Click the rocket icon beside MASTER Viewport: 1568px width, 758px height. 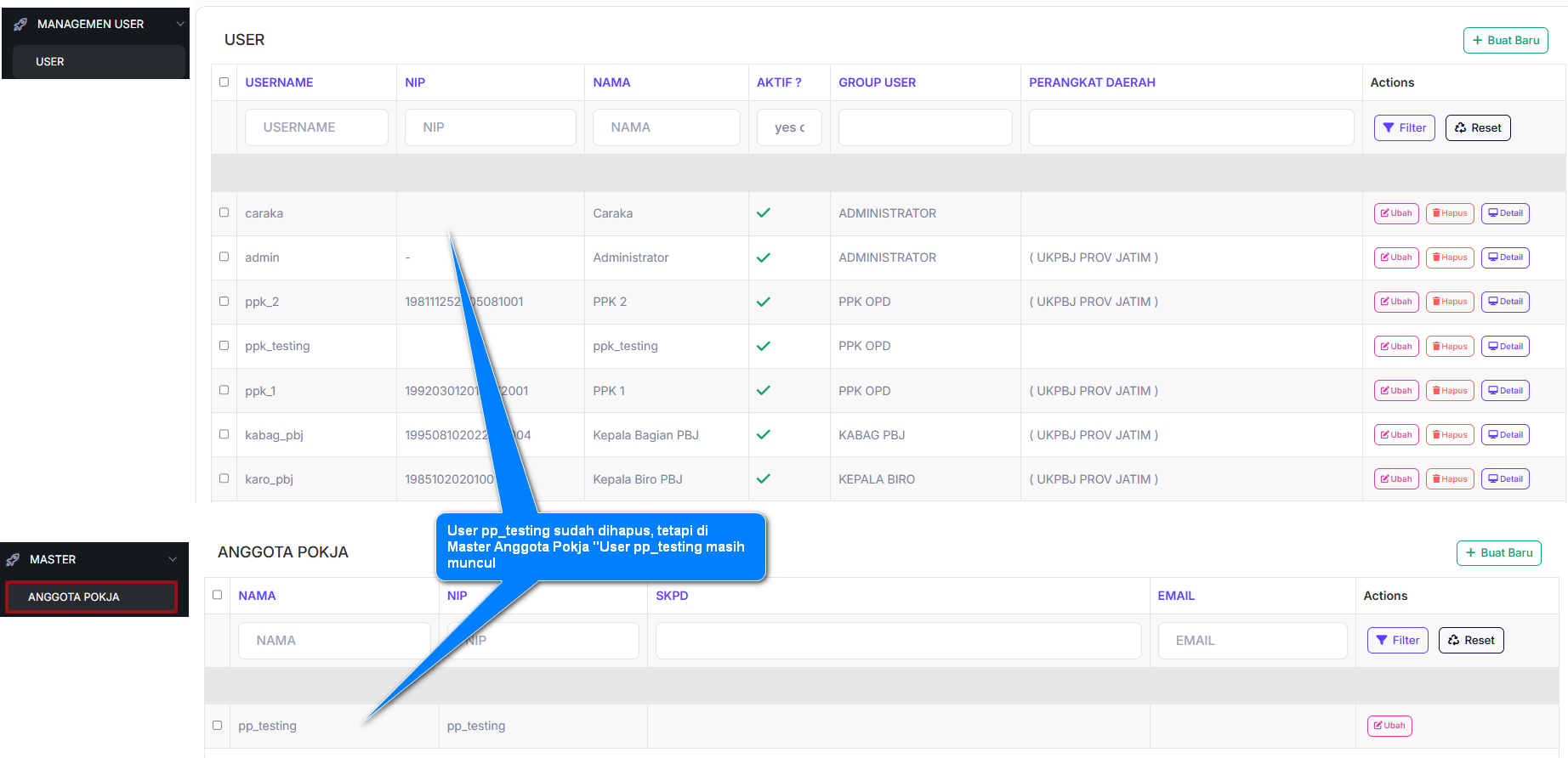(x=13, y=560)
